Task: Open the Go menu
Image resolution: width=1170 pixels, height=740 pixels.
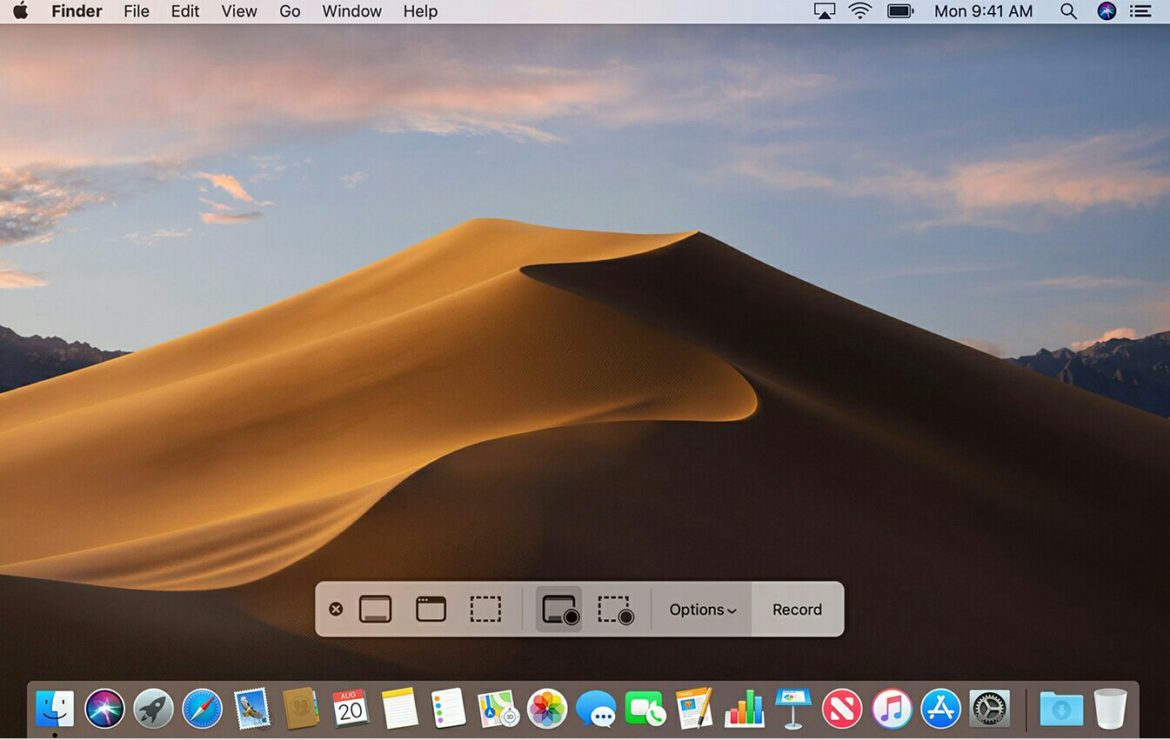Action: [x=290, y=11]
